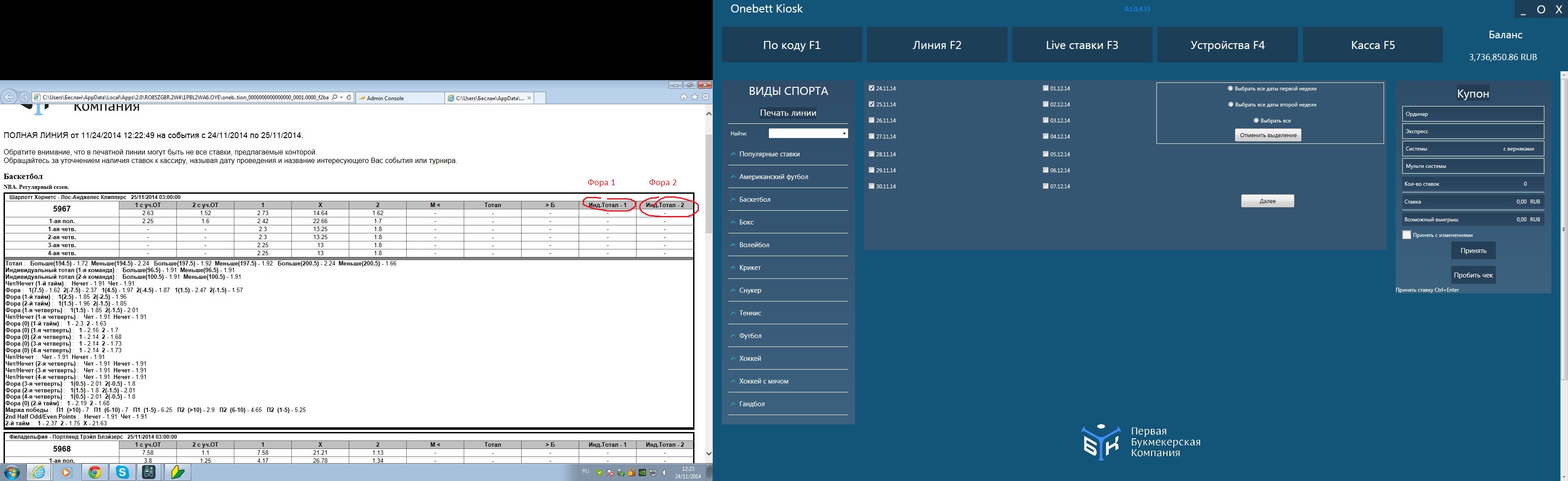The height and width of the screenshot is (481, 1568).
Task: Click 'Печать линии' heading button
Action: 788,113
